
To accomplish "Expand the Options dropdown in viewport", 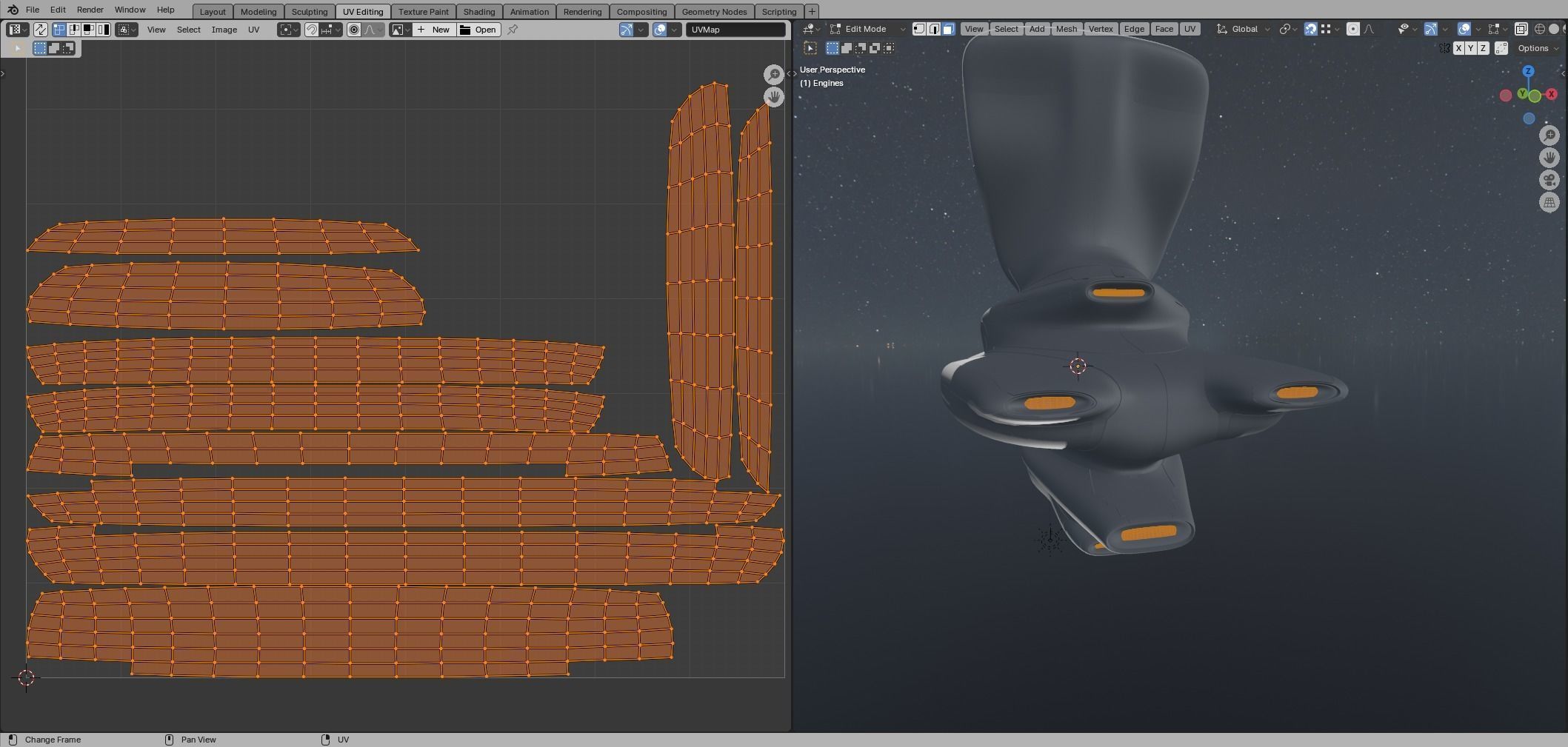I will (x=1538, y=48).
